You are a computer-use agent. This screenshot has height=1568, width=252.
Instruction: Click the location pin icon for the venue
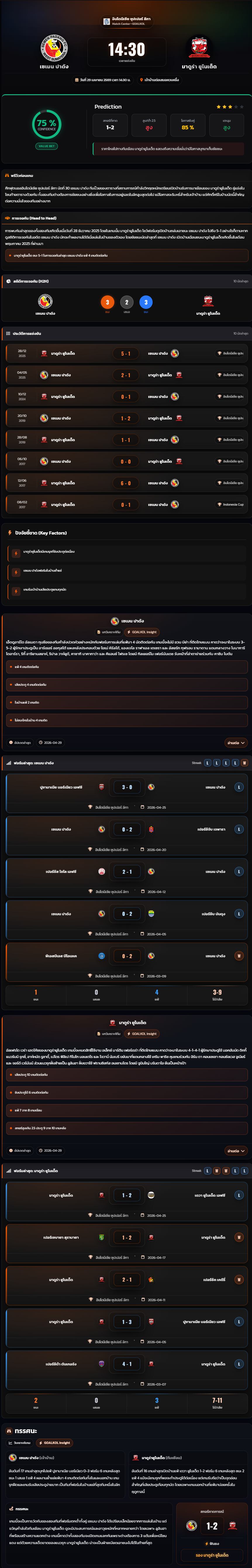click(141, 80)
